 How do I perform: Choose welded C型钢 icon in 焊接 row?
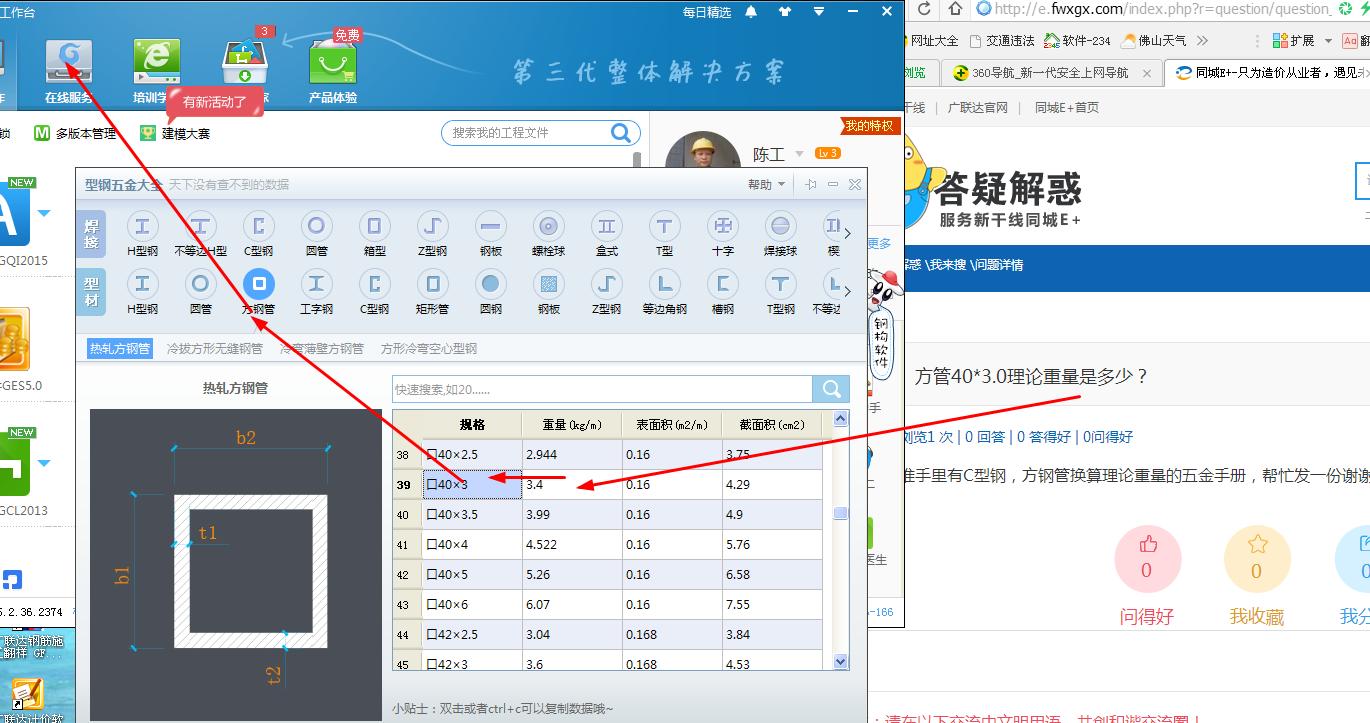(259, 226)
